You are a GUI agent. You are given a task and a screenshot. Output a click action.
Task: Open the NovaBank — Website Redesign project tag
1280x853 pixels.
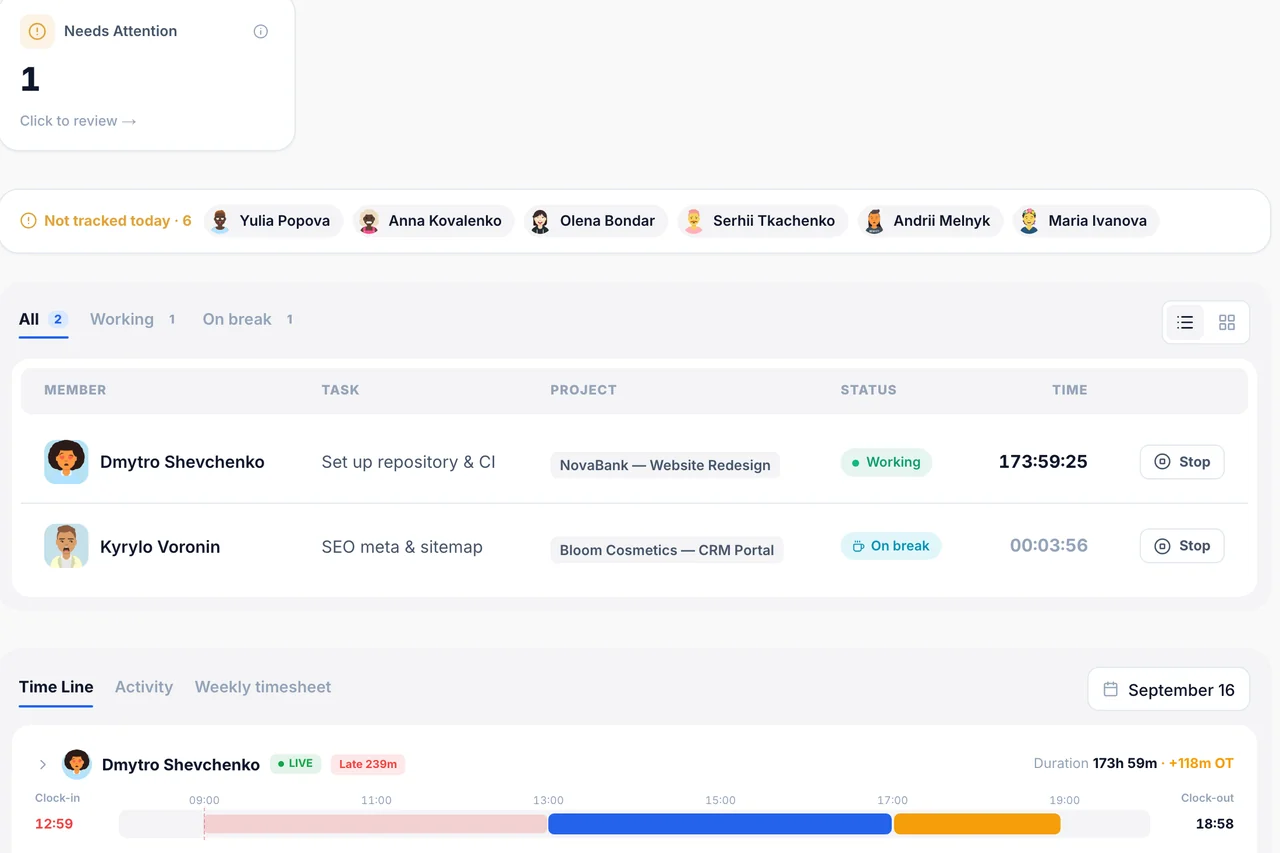(665, 465)
